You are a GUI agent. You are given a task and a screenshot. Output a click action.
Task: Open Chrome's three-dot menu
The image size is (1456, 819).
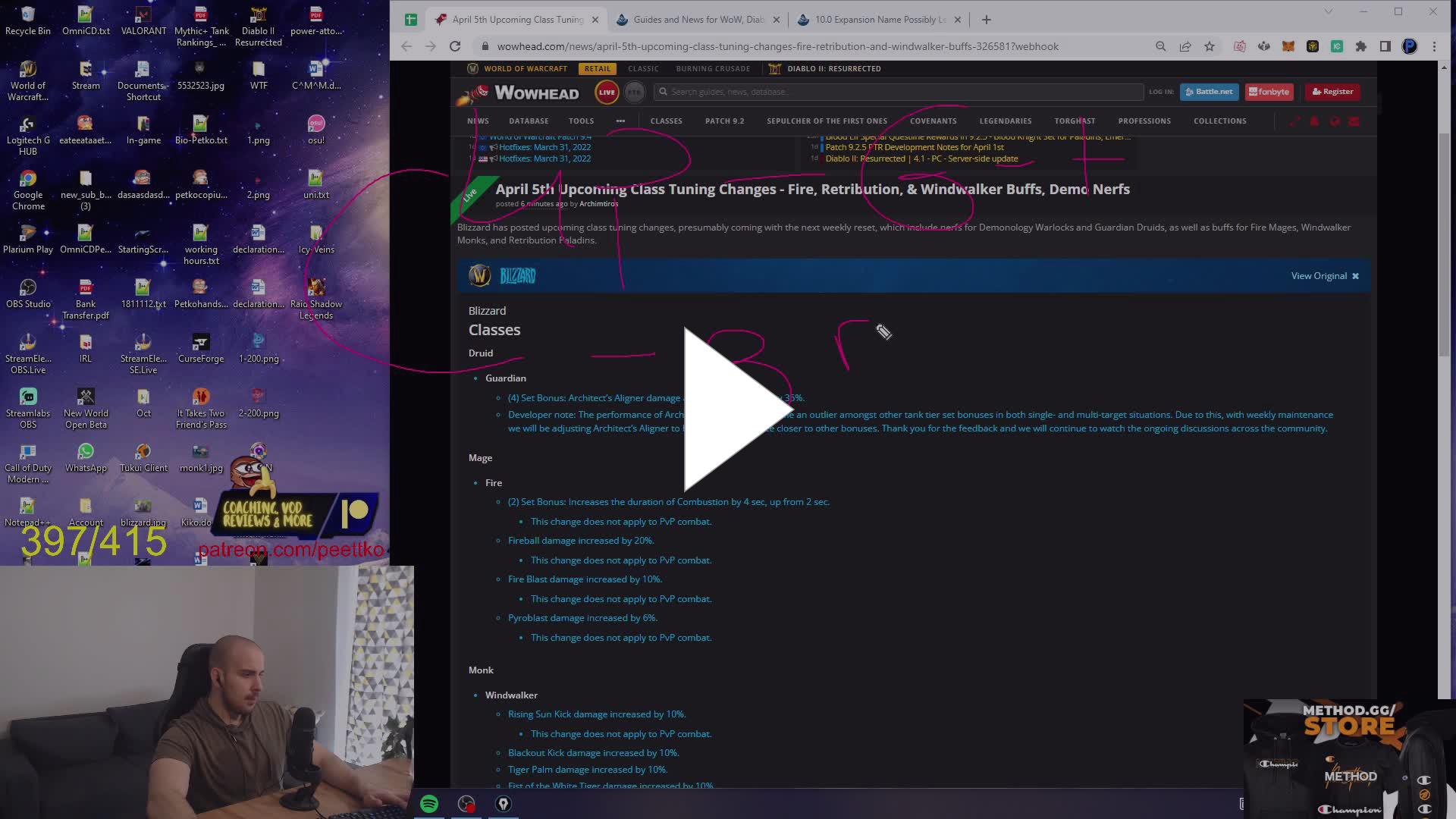click(x=1434, y=46)
